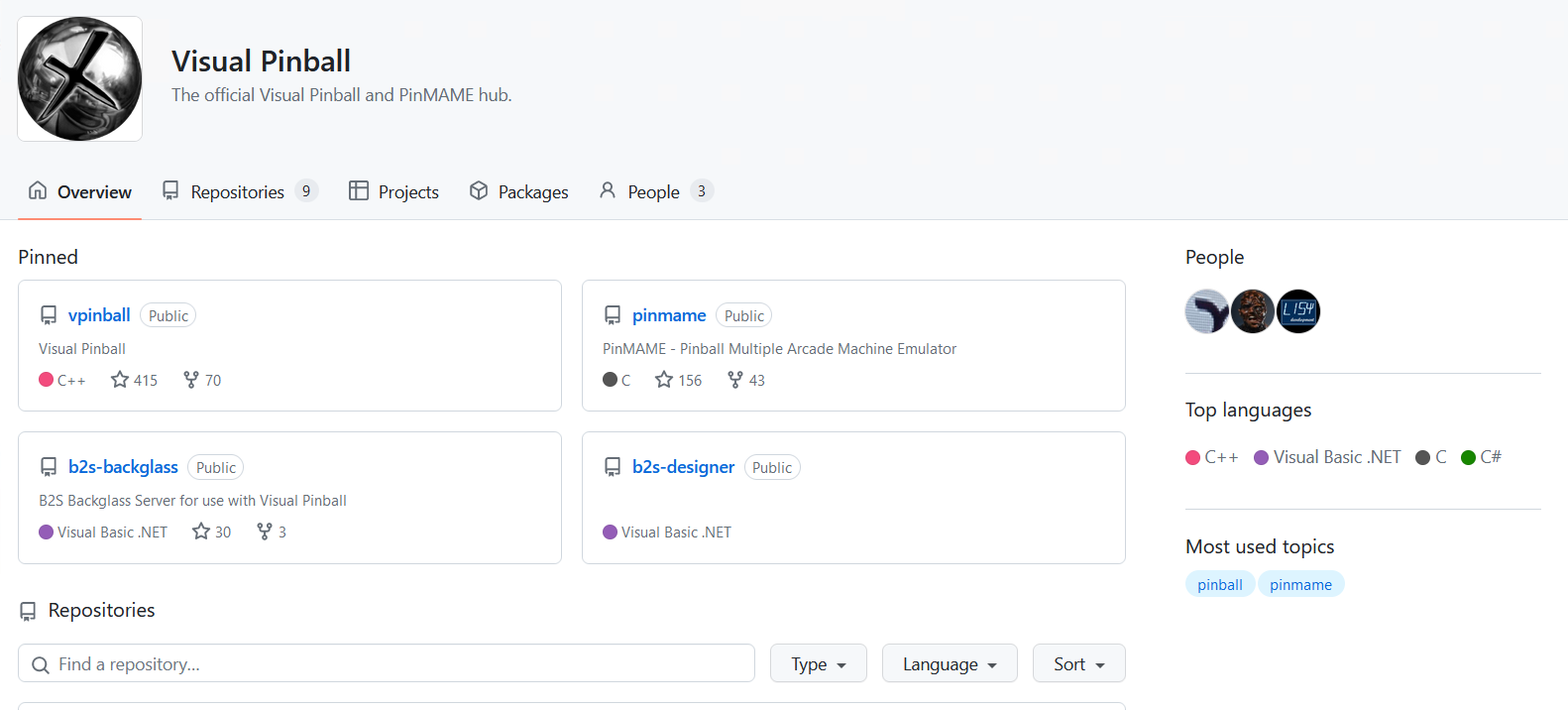Click the Public badge on pinmame
Viewport: 1568px width, 710px height.
tap(744, 315)
